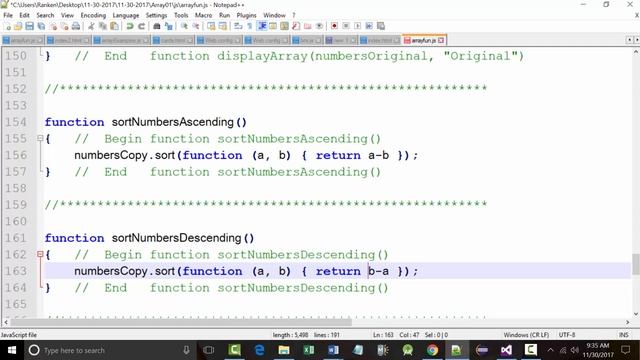Viewport: 640px width, 360px height.
Task: Toggle word wrap in the toolbar
Action: (x=238, y=26)
